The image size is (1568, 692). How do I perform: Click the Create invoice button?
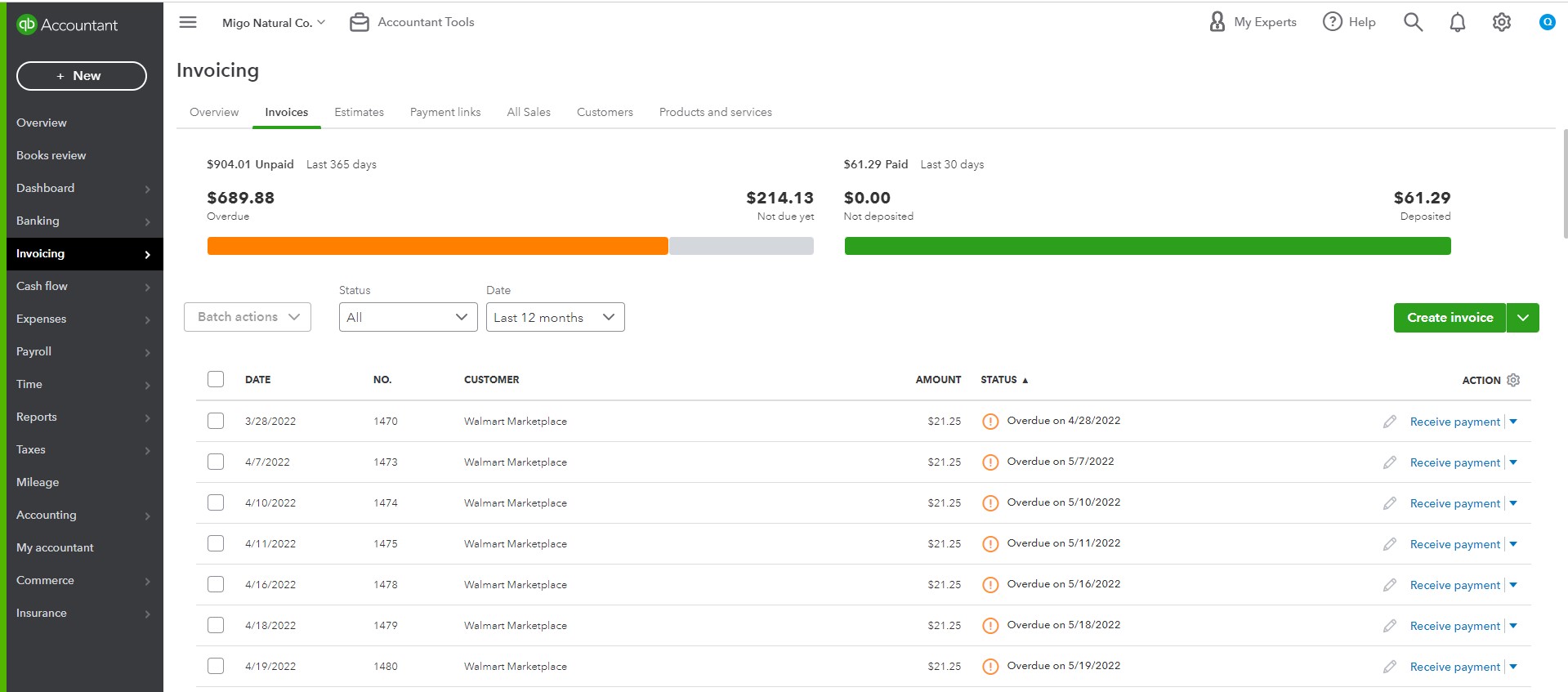pyautogui.click(x=1450, y=318)
